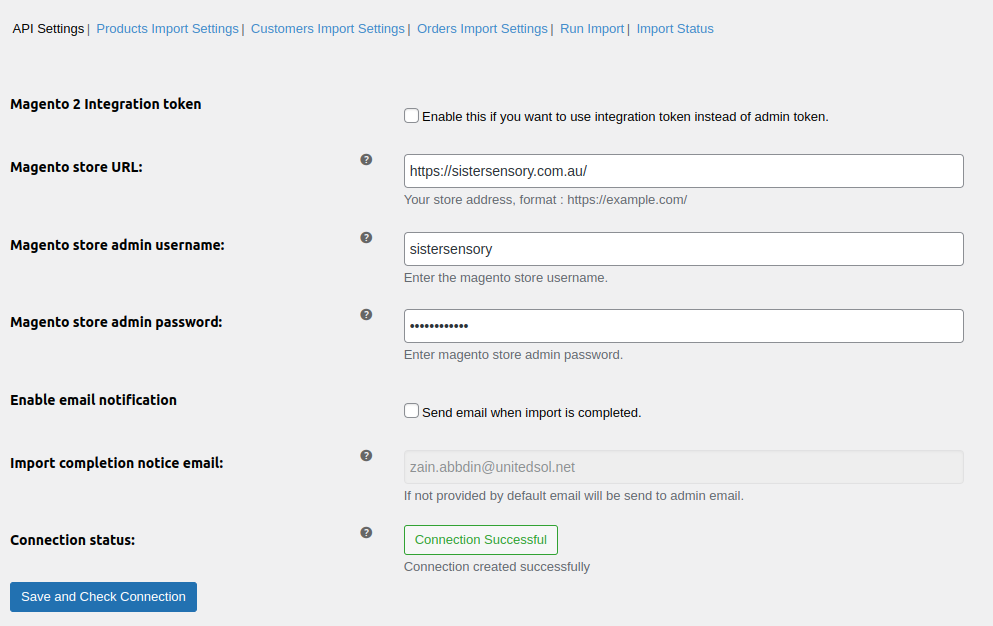This screenshot has height=626, width=993.
Task: Switch to Products Import Settings tab
Action: pyautogui.click(x=167, y=28)
